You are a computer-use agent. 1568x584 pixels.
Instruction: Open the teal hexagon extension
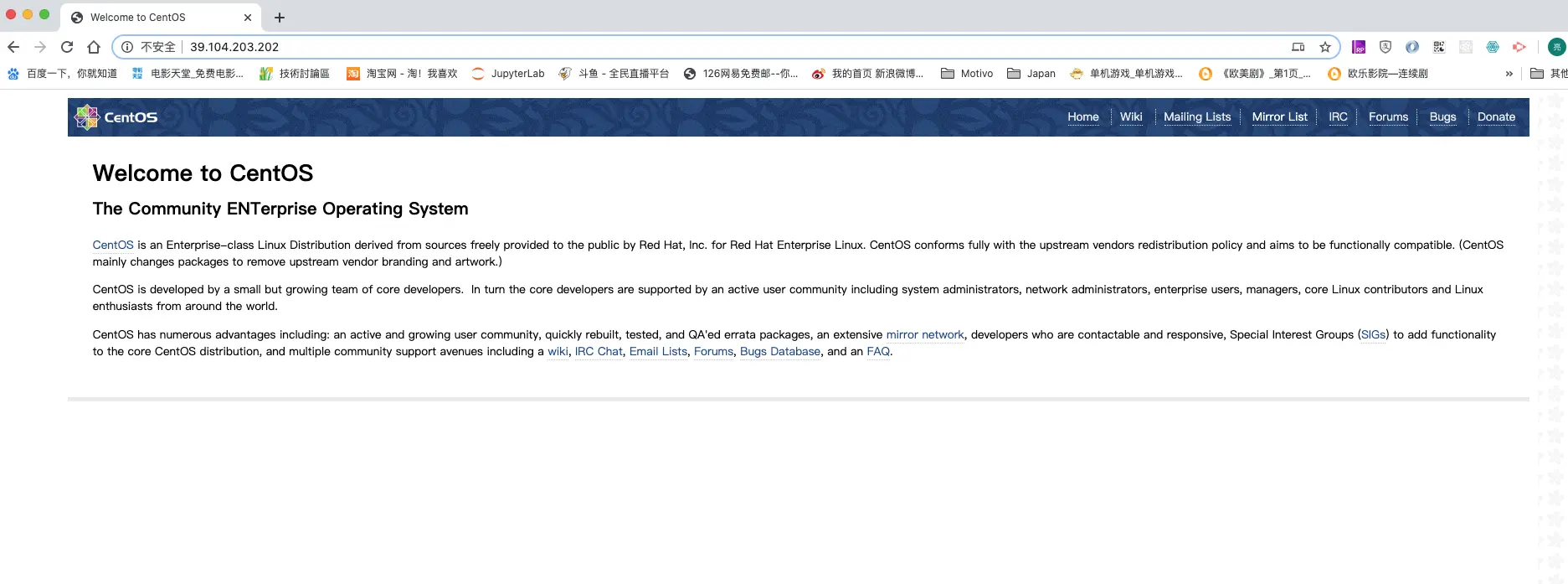(1493, 47)
